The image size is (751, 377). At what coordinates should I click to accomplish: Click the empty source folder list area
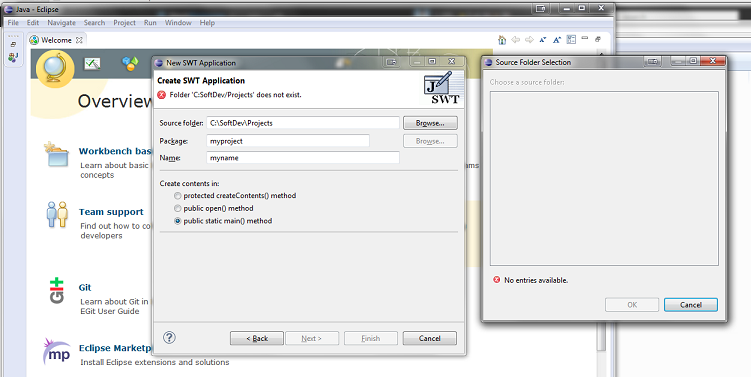point(604,178)
